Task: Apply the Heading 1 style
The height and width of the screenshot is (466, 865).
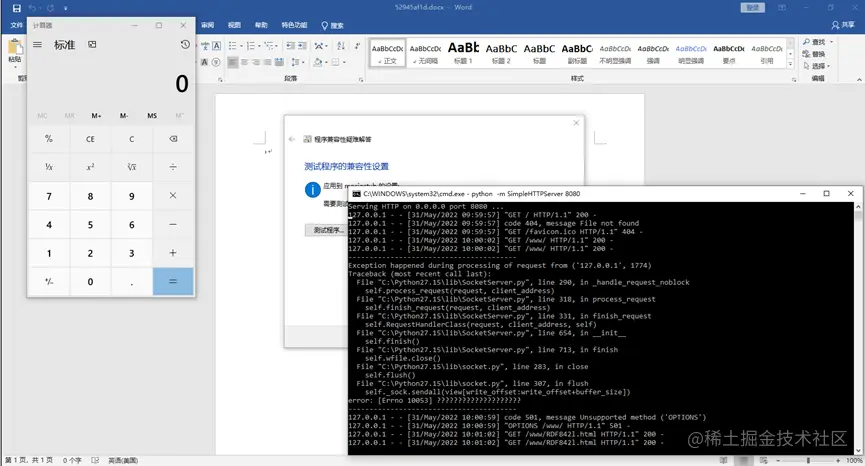Action: coord(463,53)
